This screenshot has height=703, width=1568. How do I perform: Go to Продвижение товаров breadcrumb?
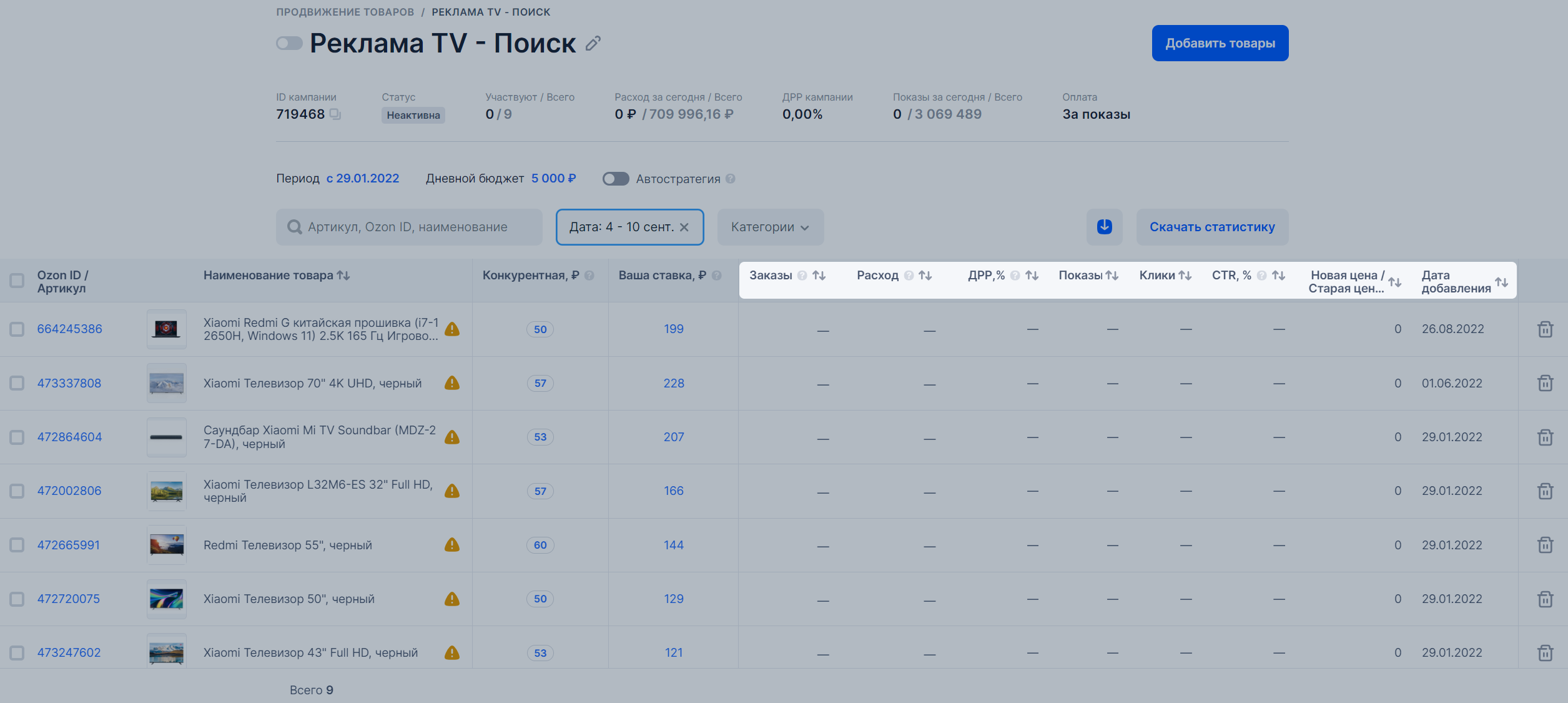[x=345, y=12]
